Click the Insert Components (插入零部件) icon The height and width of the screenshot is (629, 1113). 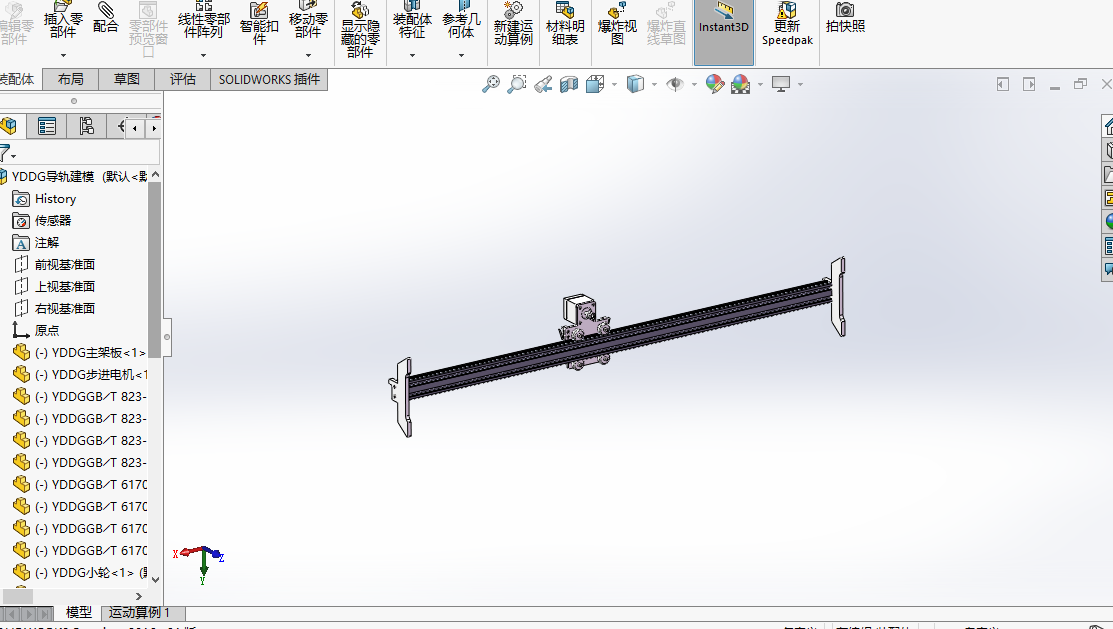[x=63, y=21]
